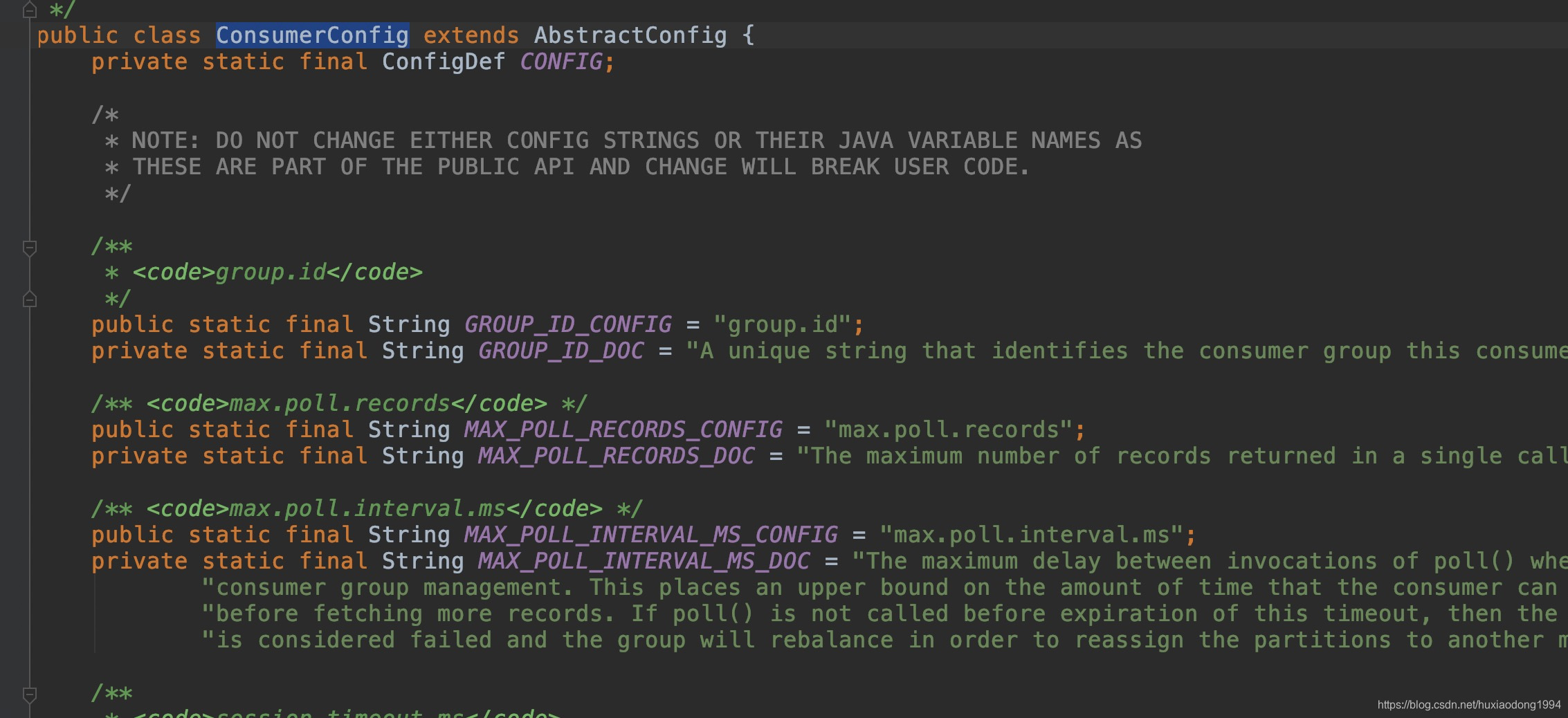Click the string "The maximum number of records
This screenshot has height=718, width=1568.
1182,456
